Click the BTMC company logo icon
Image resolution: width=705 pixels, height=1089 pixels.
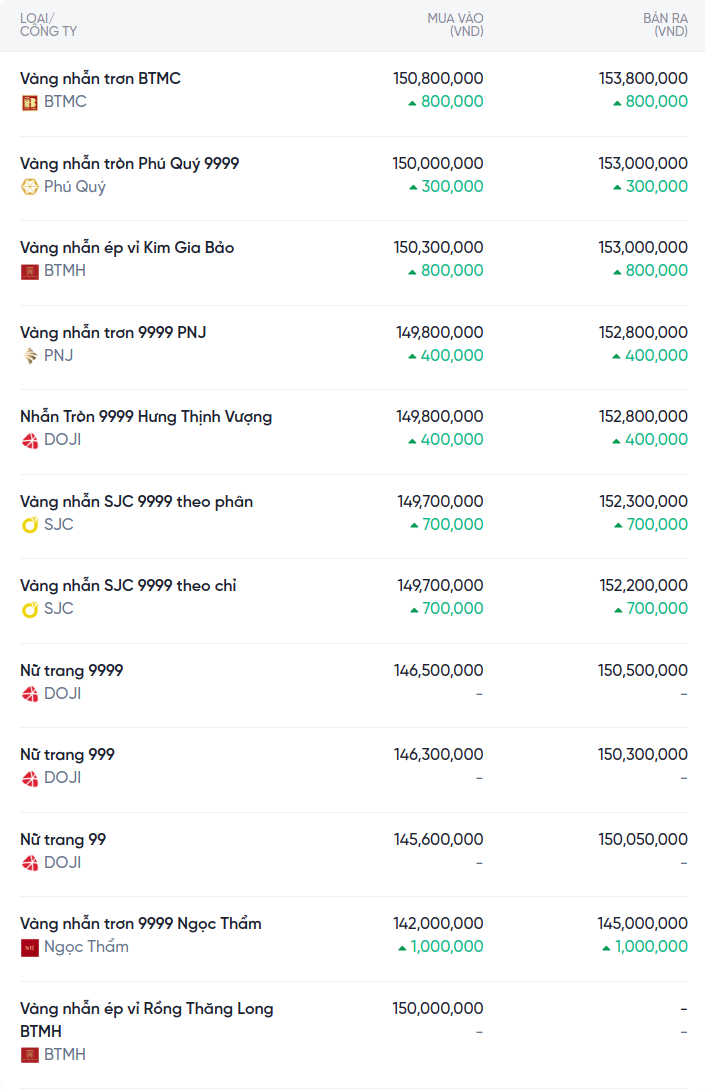pos(30,102)
